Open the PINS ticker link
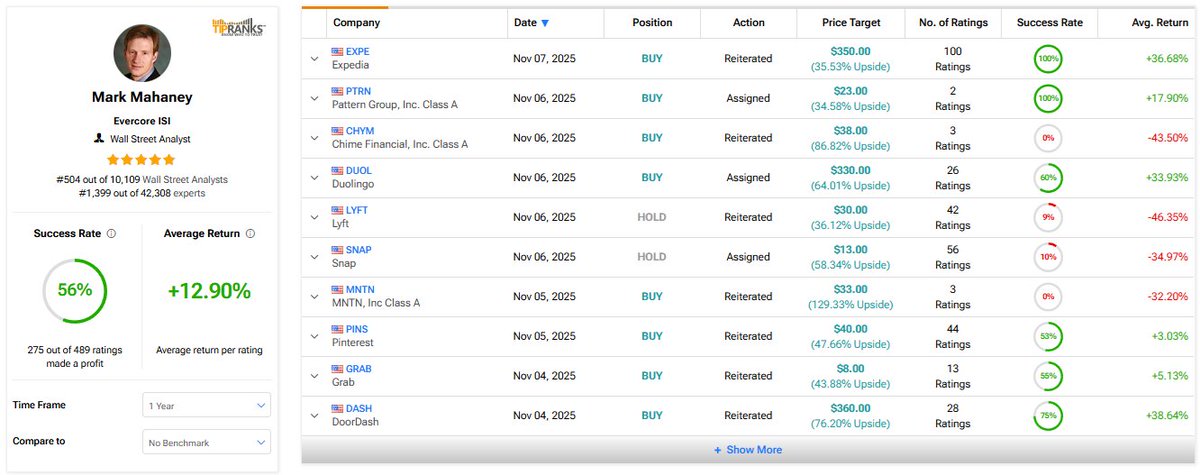This screenshot has width=1200, height=475. (x=357, y=329)
